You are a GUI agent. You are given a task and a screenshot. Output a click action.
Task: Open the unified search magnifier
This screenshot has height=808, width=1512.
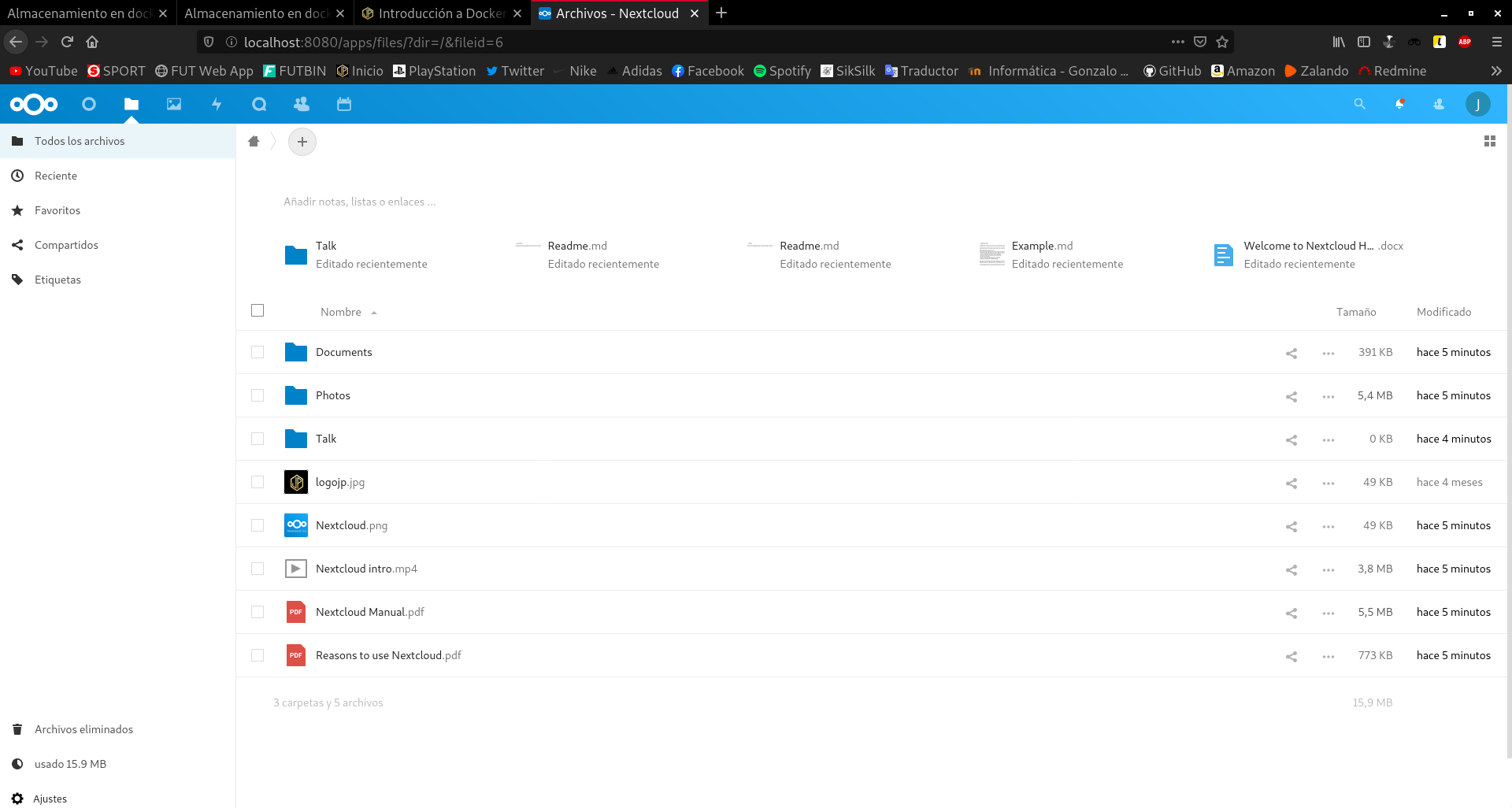coord(1359,104)
